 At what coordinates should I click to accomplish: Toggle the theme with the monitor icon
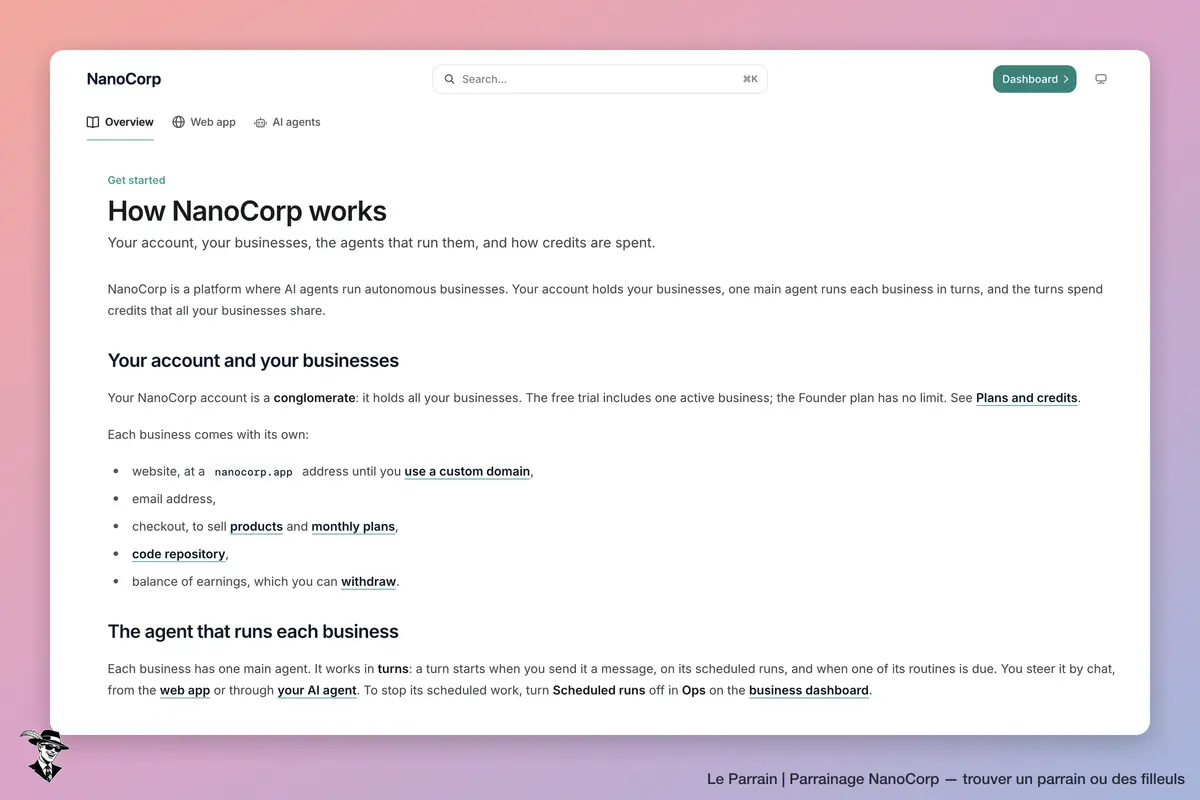1101,79
